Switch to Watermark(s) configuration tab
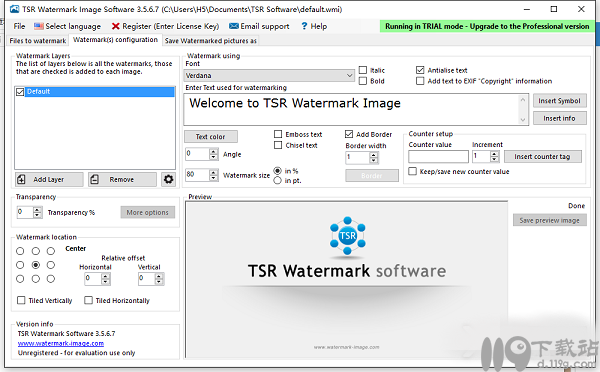Viewport: 600px width, 372px height. click(x=115, y=40)
